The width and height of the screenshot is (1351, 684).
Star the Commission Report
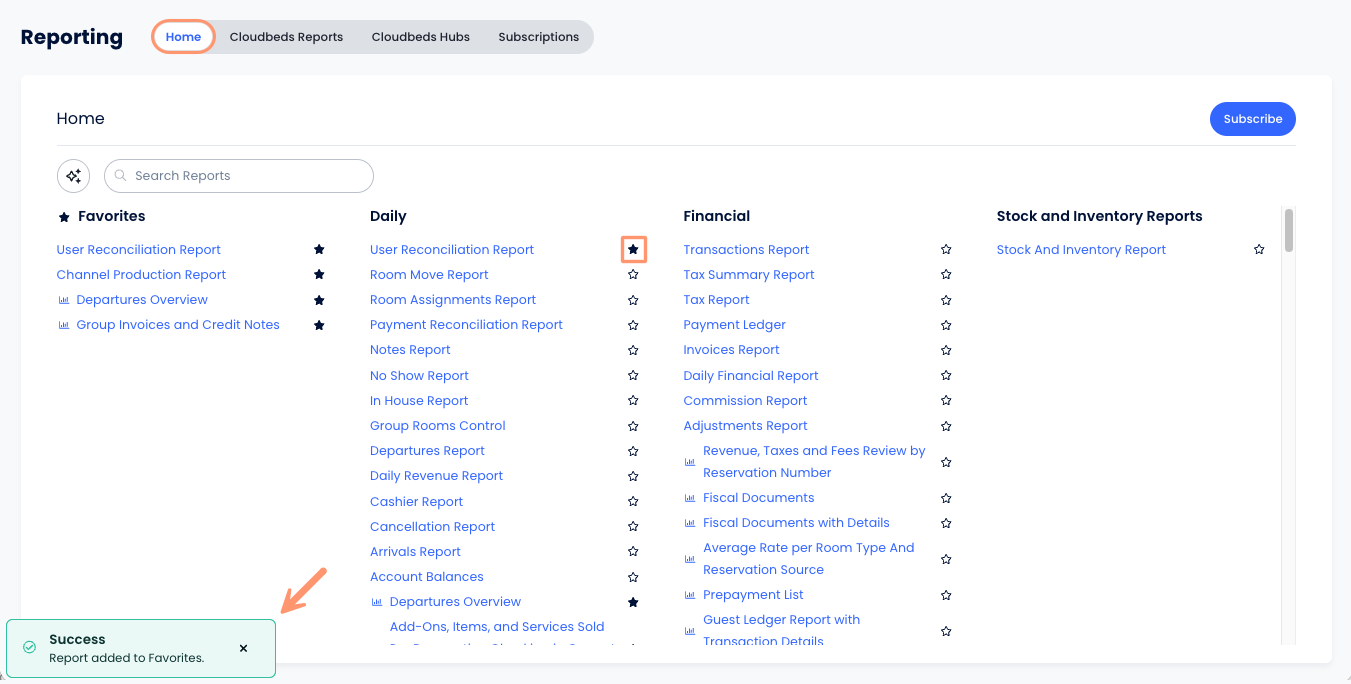[946, 401]
